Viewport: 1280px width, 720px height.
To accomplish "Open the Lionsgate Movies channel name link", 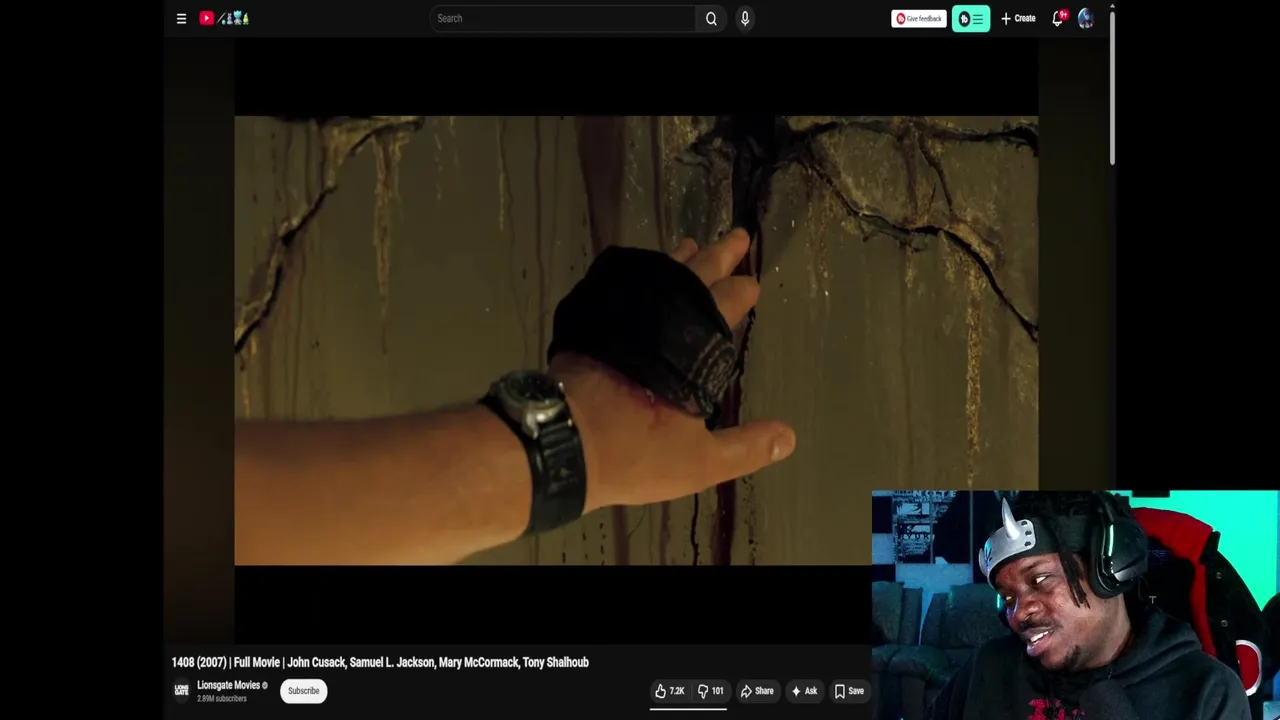I will [x=228, y=685].
